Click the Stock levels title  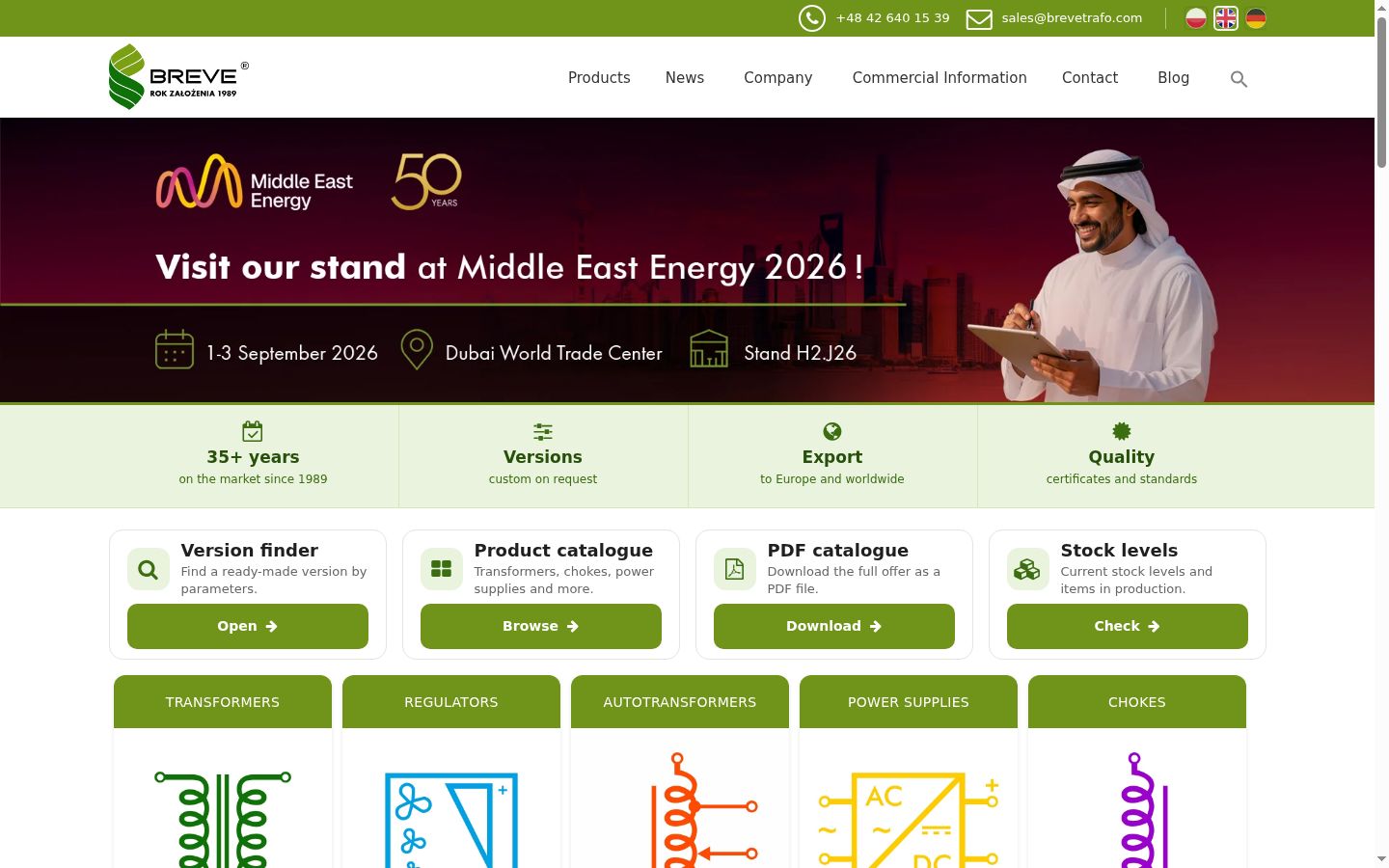point(1119,551)
